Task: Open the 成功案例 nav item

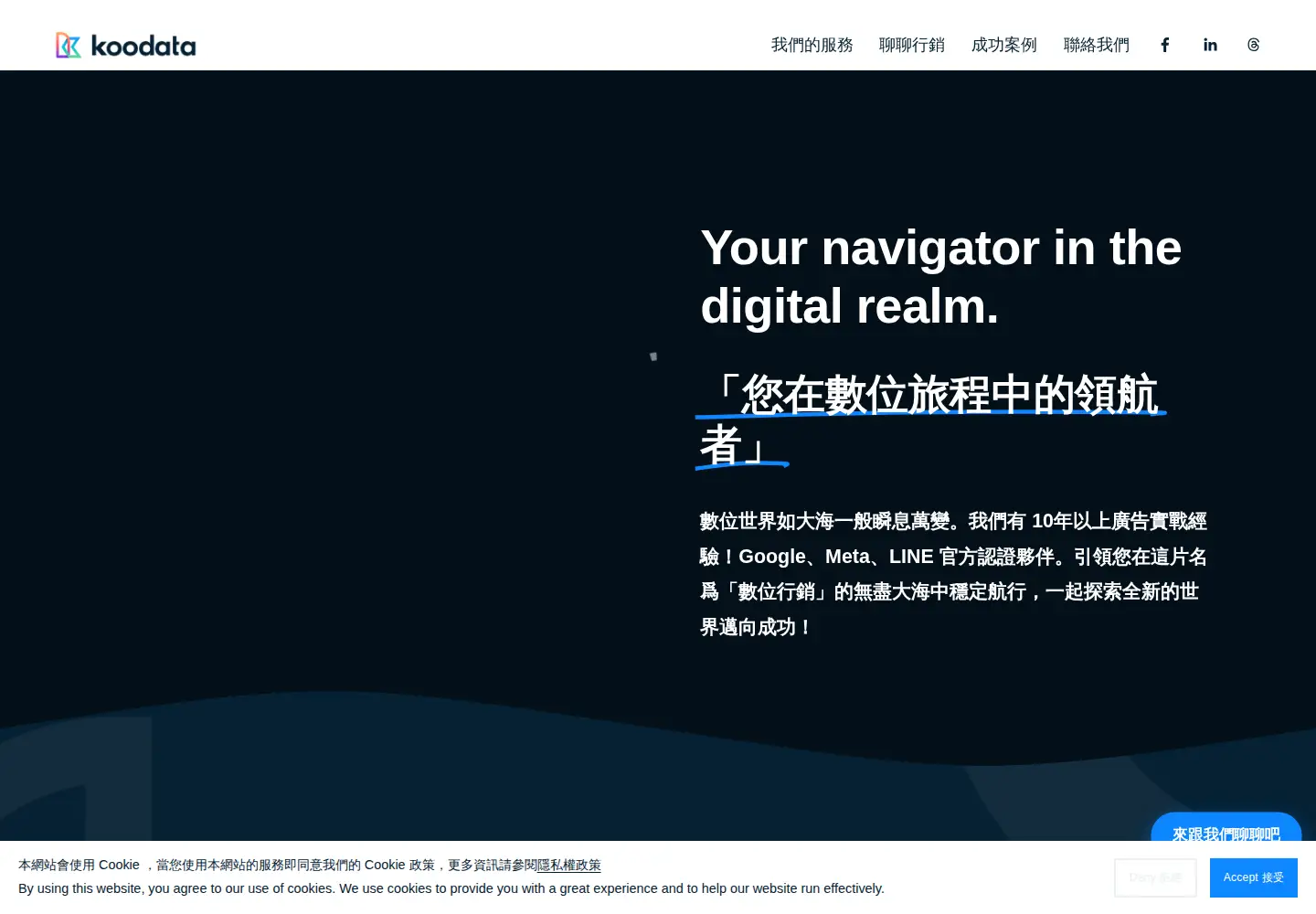Action: coord(1004,45)
